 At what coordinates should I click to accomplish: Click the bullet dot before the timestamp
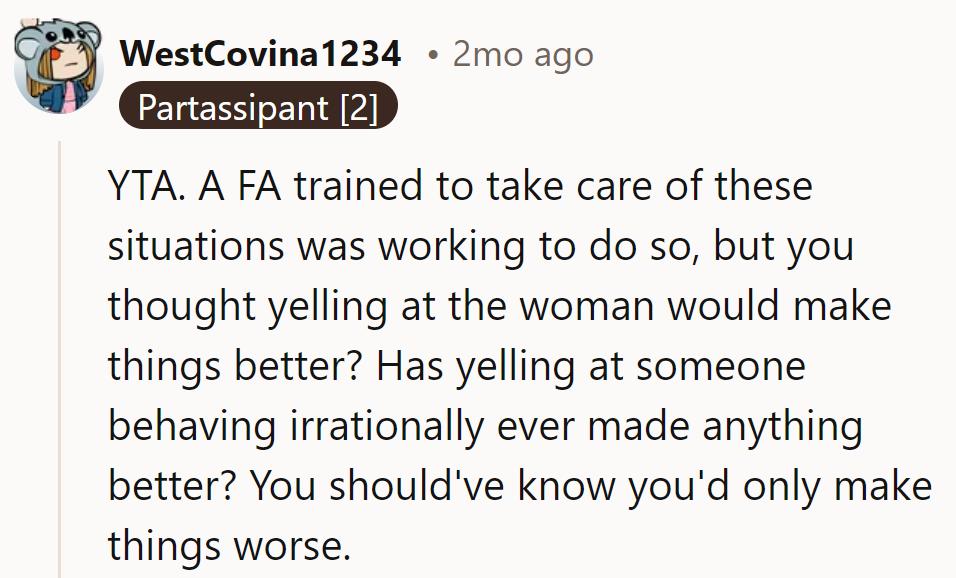pos(433,55)
